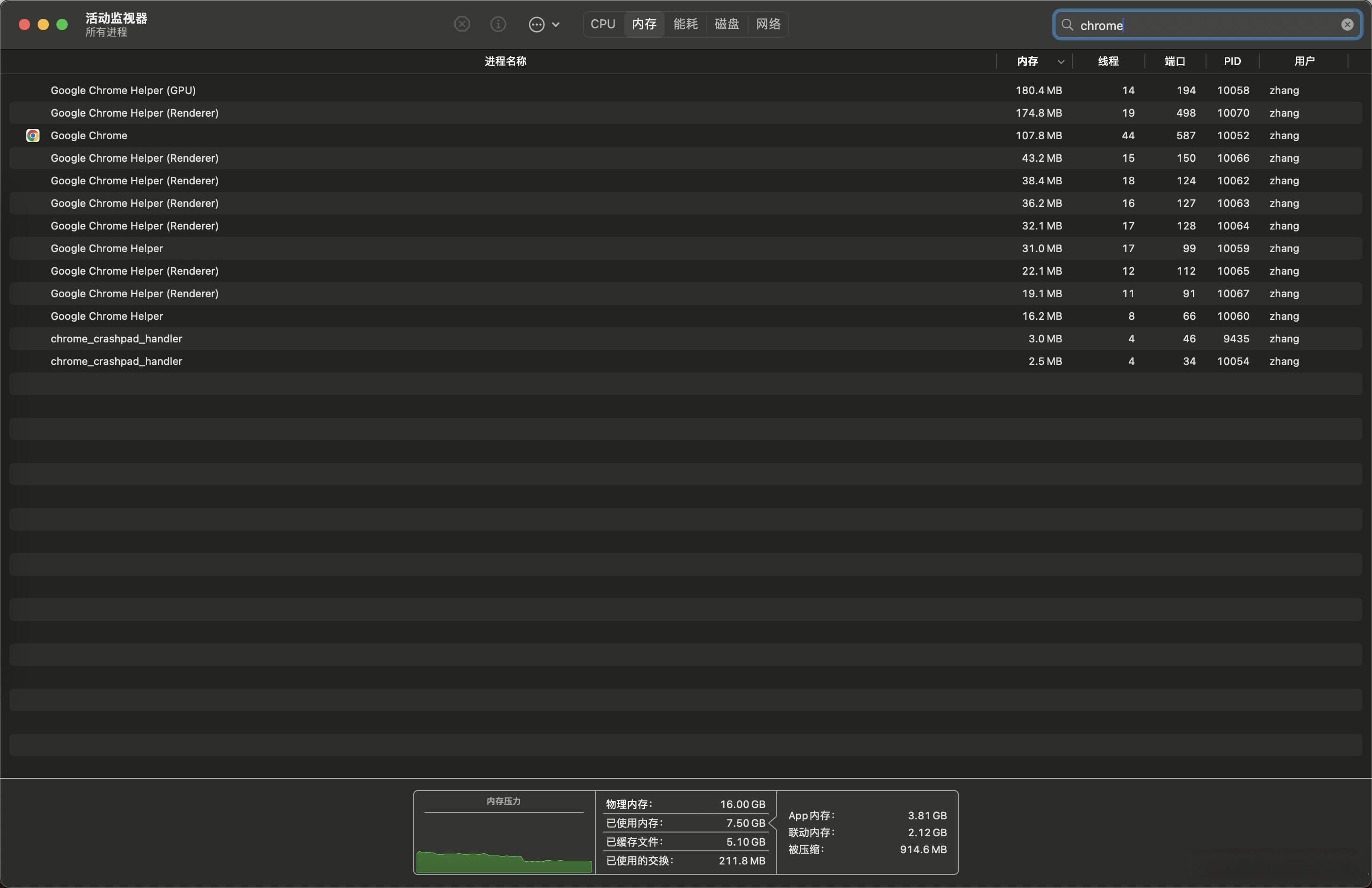Switch to the CPU tab

[x=603, y=24]
